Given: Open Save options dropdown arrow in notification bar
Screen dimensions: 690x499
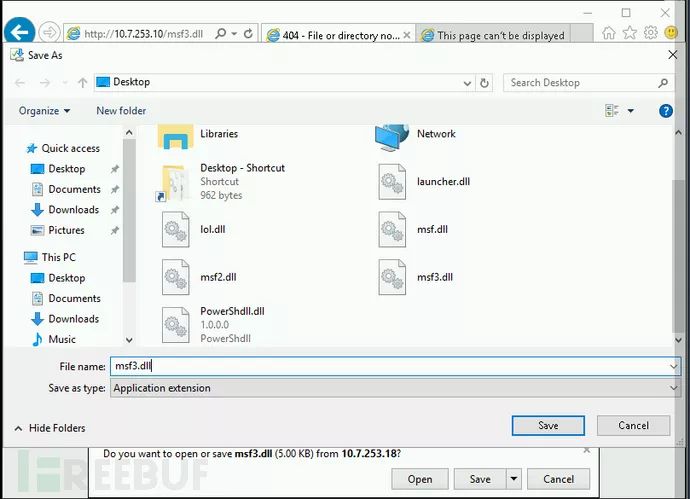Looking at the screenshot, I should point(514,479).
